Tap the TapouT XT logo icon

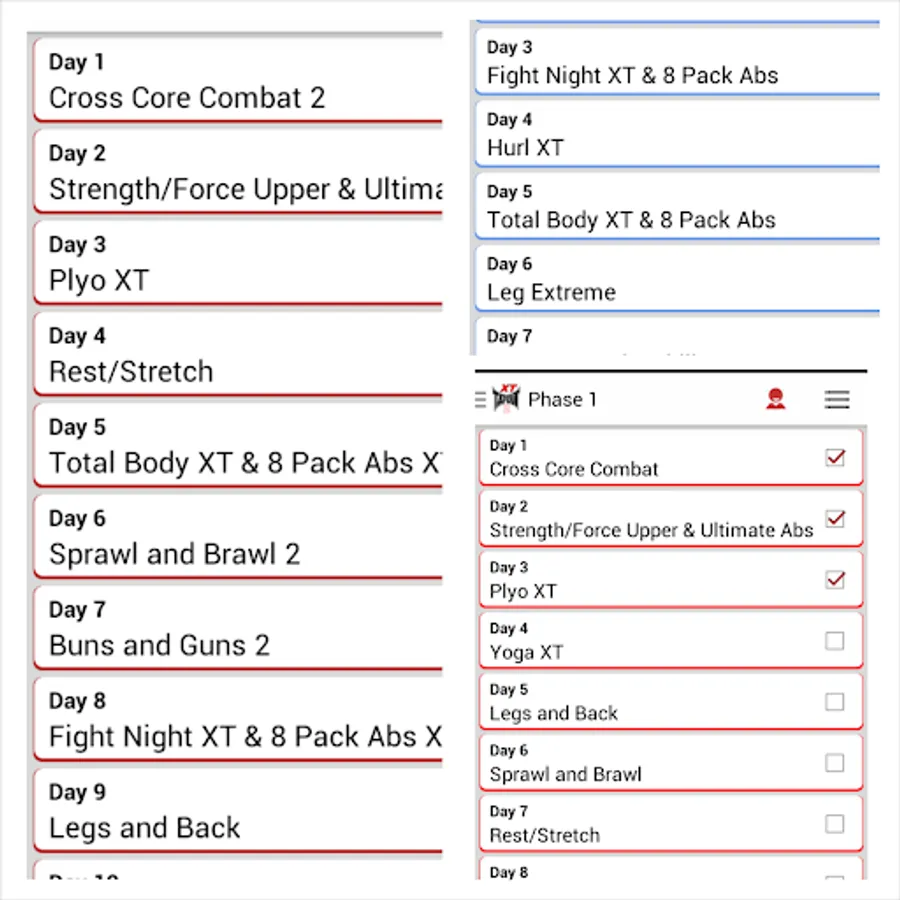pos(507,399)
